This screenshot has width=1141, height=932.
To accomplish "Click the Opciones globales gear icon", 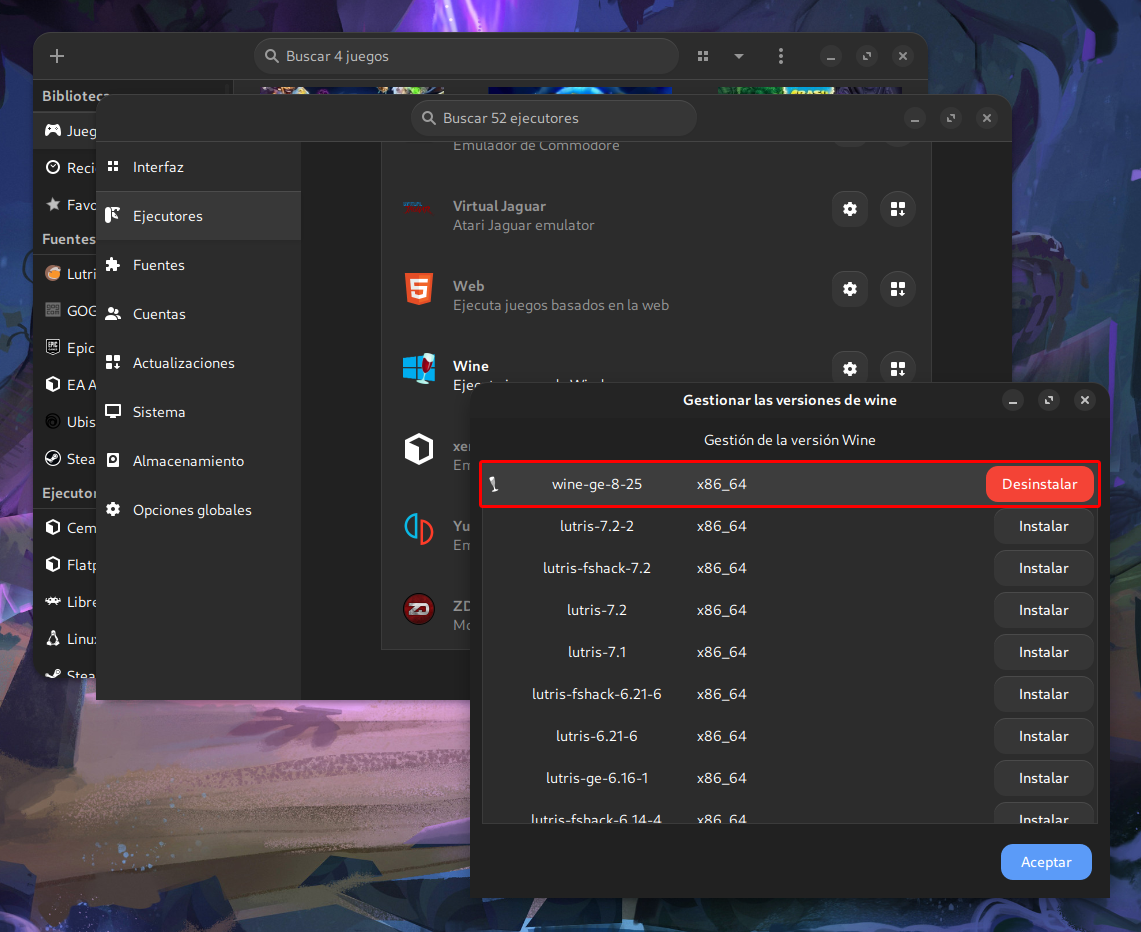I will tap(113, 509).
